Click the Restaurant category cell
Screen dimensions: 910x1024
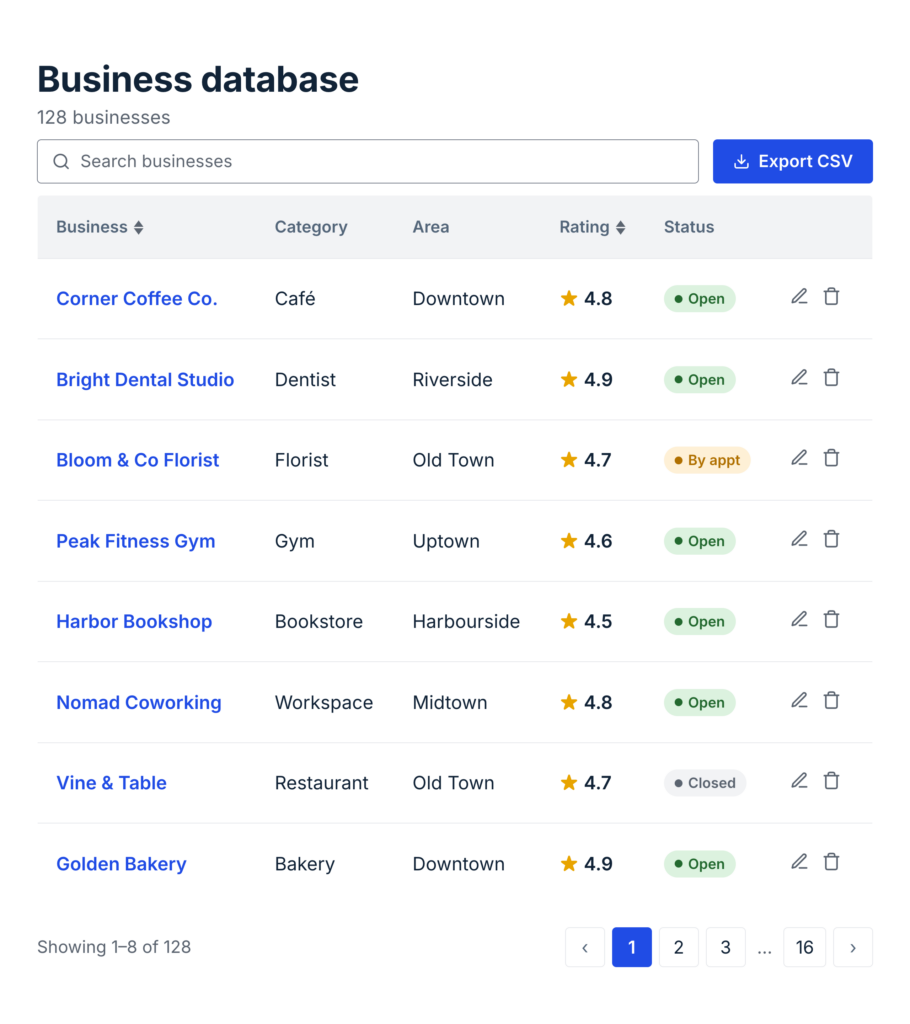pyautogui.click(x=321, y=782)
